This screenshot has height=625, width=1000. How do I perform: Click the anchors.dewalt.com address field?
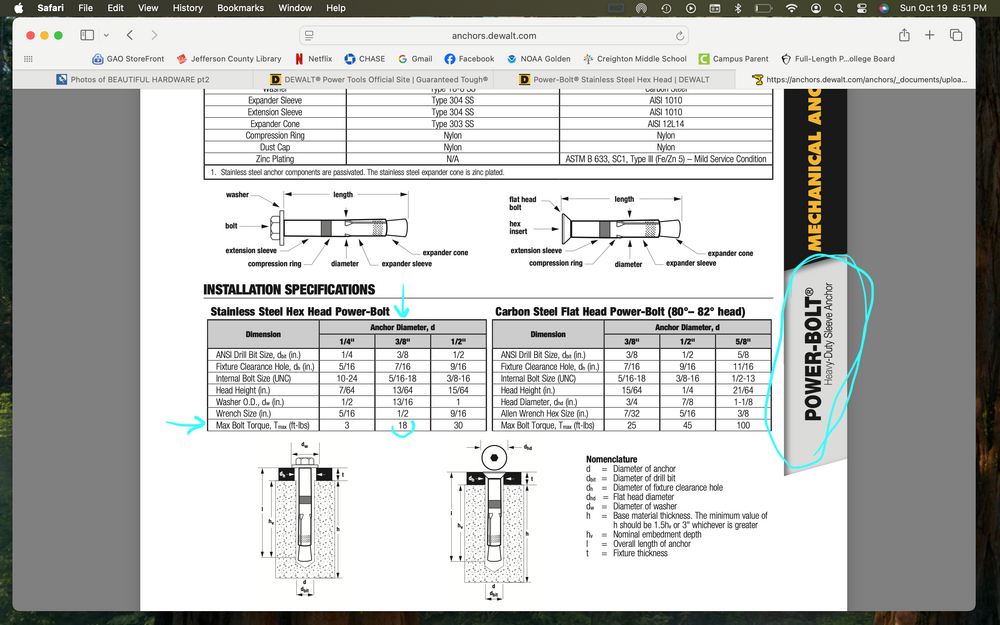(494, 36)
